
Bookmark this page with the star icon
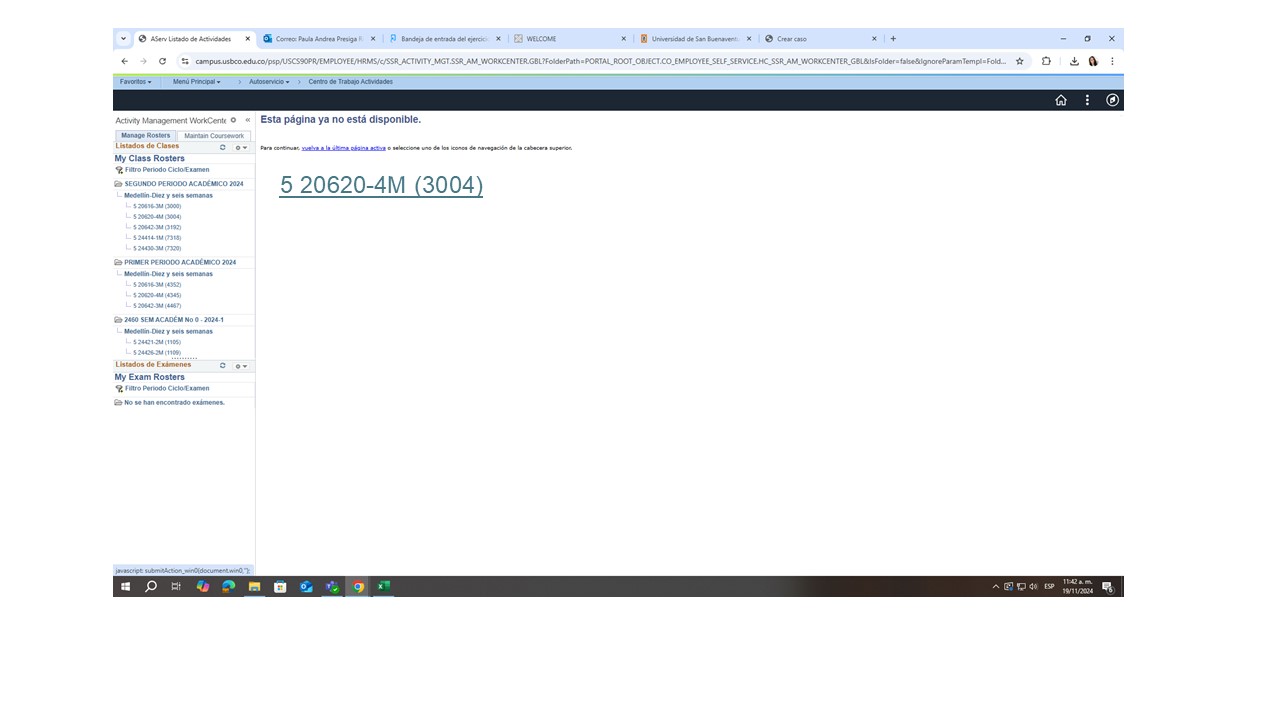pos(1020,61)
